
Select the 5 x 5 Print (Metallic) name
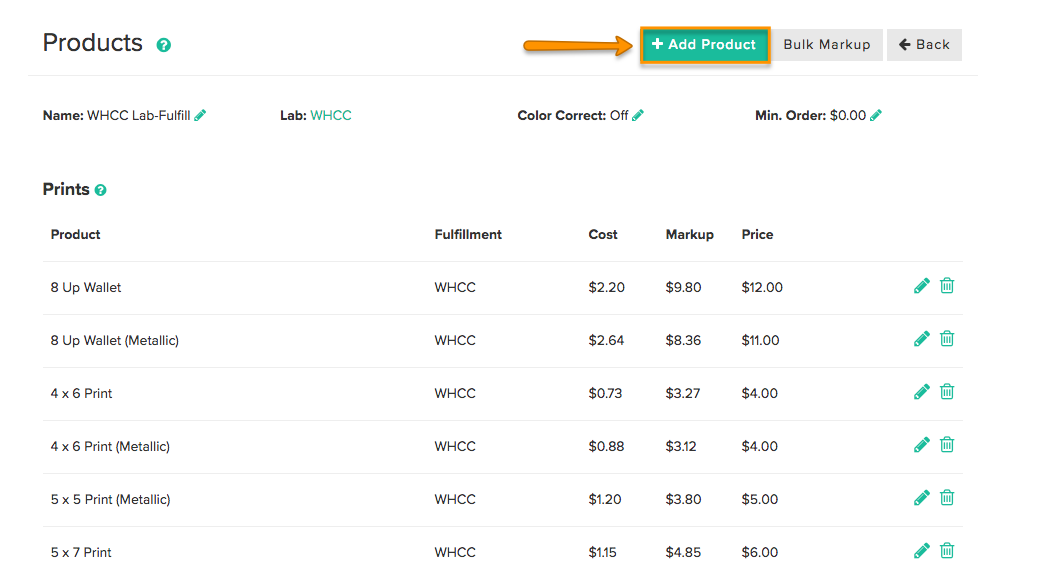point(110,499)
